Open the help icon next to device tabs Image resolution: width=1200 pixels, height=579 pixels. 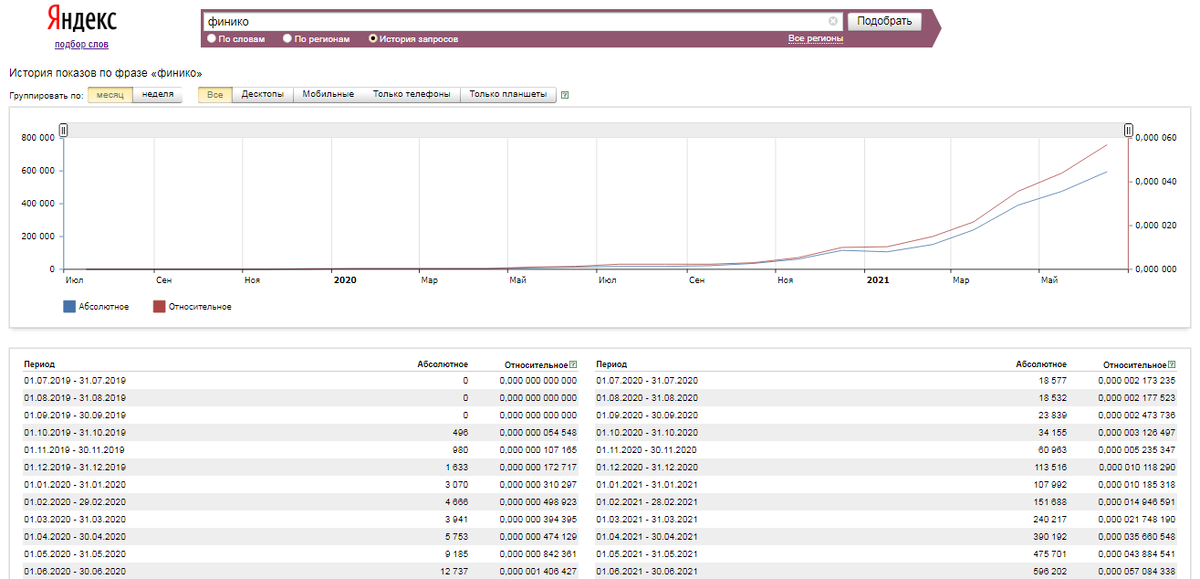[x=565, y=95]
